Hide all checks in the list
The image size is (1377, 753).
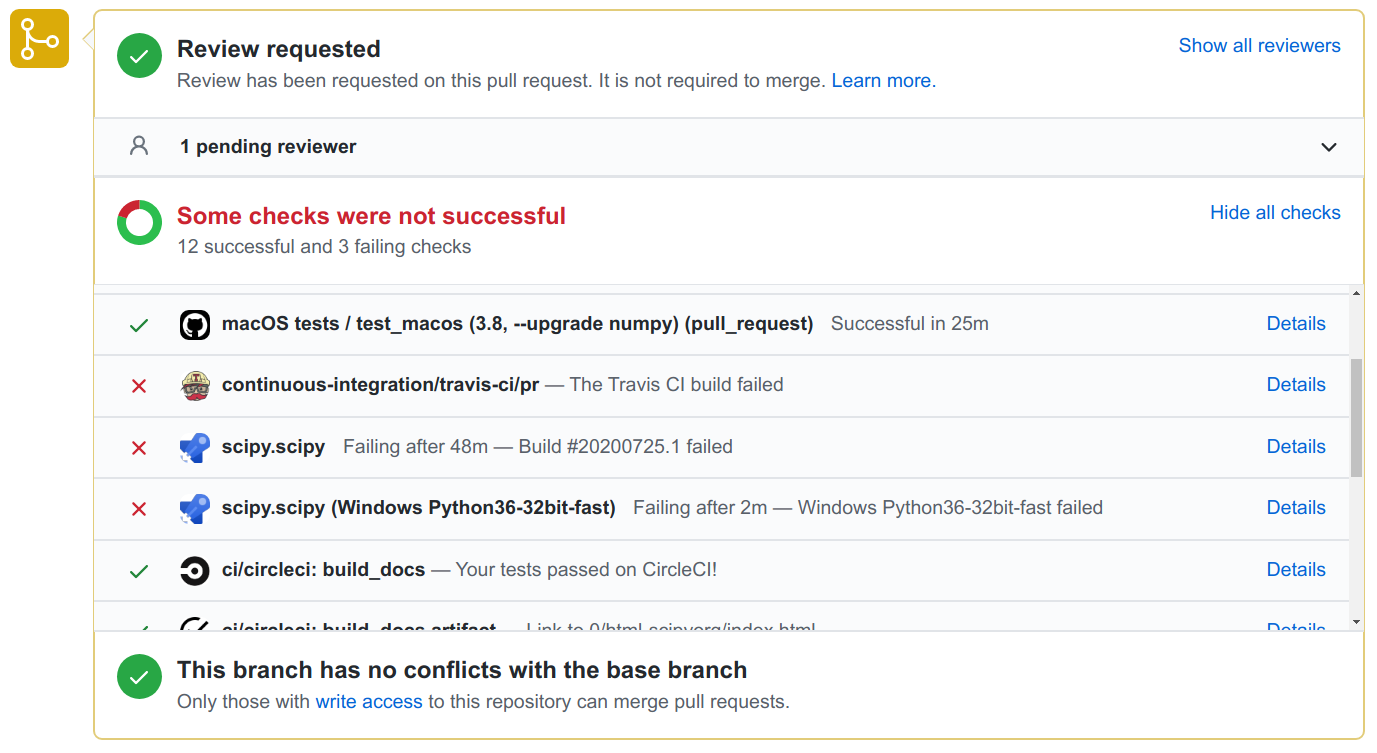click(1275, 213)
